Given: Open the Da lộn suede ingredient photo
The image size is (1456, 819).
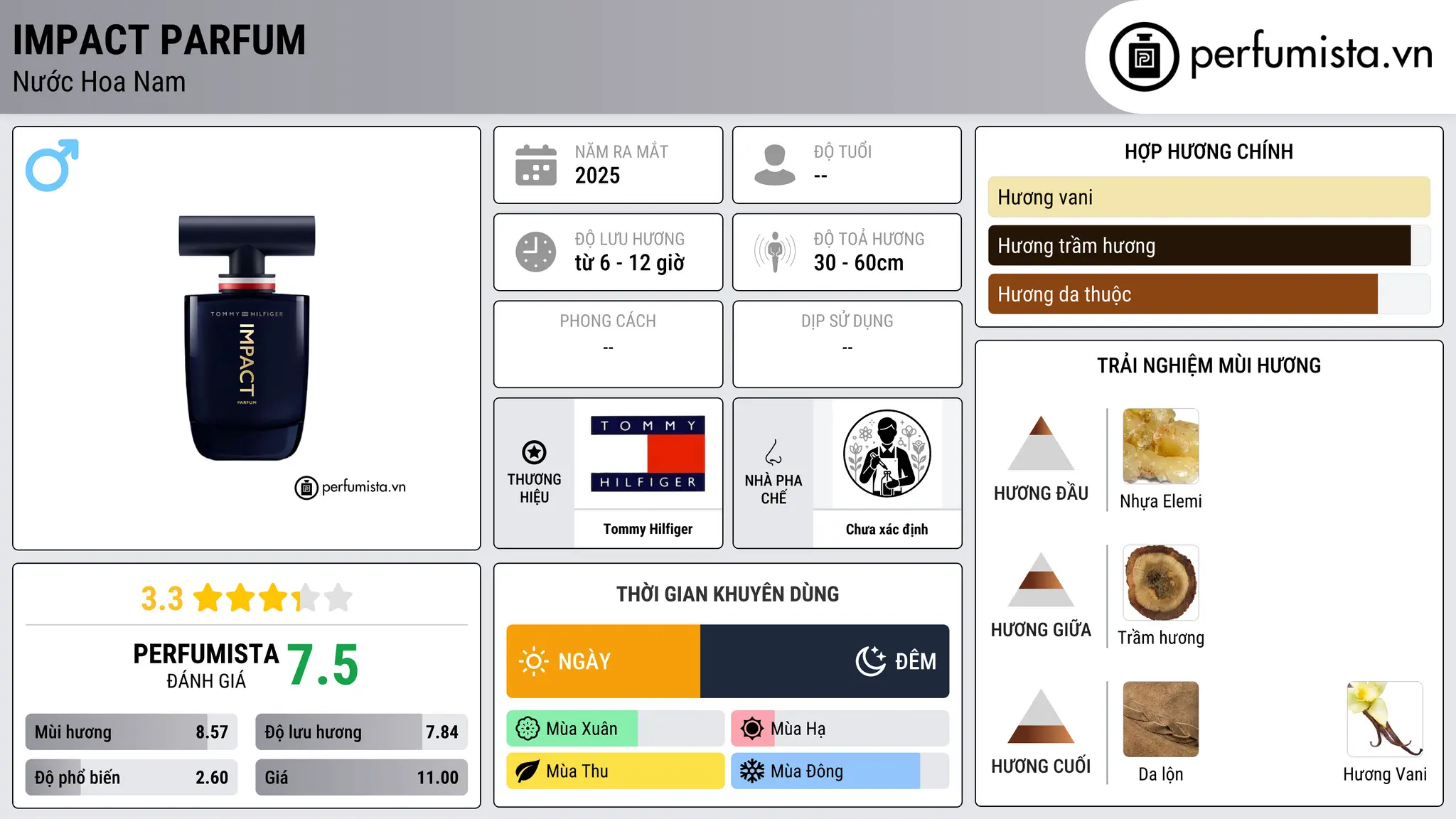Looking at the screenshot, I should [1161, 719].
